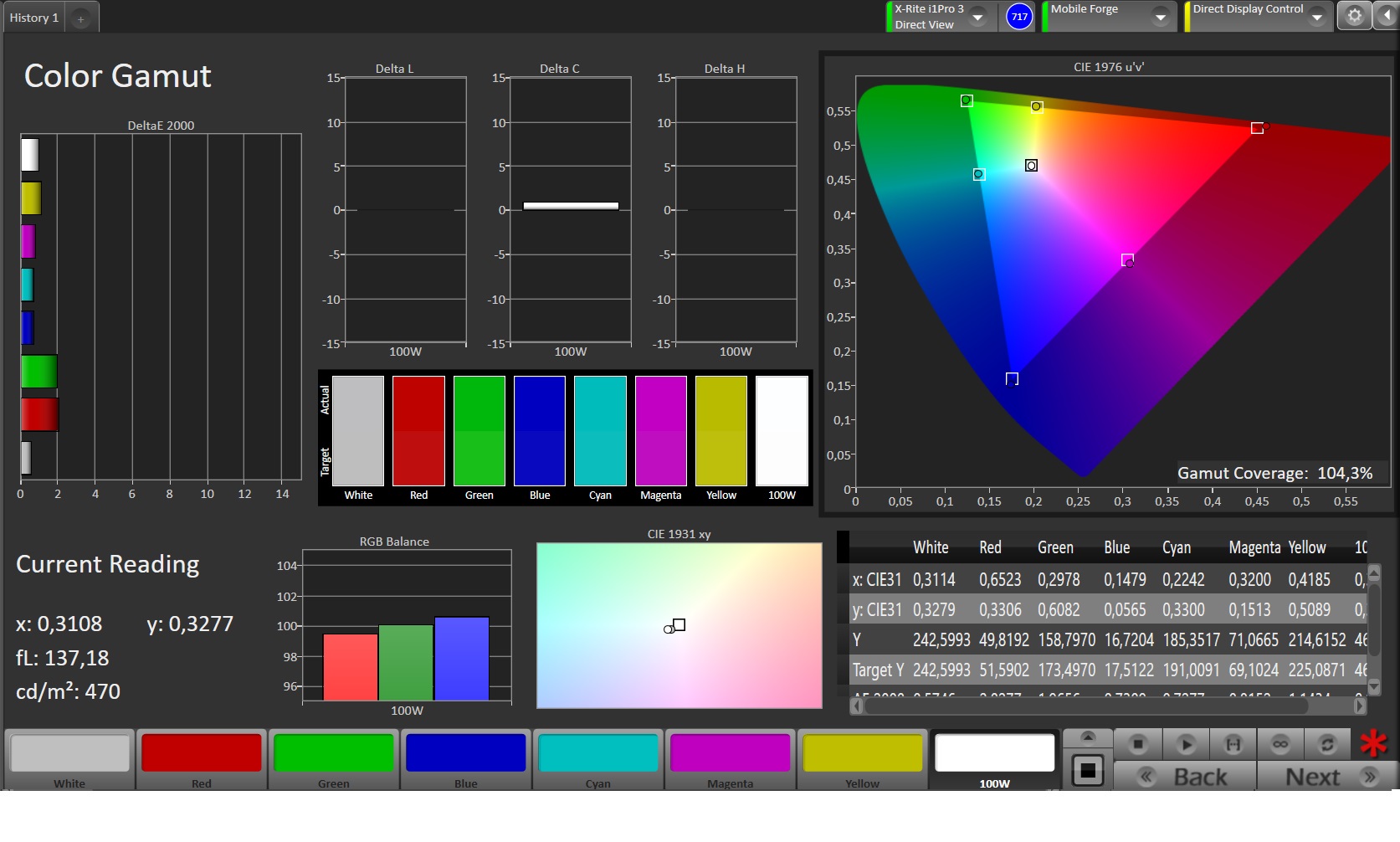Click the red asterisk icon
1400x842 pixels.
tap(1373, 742)
